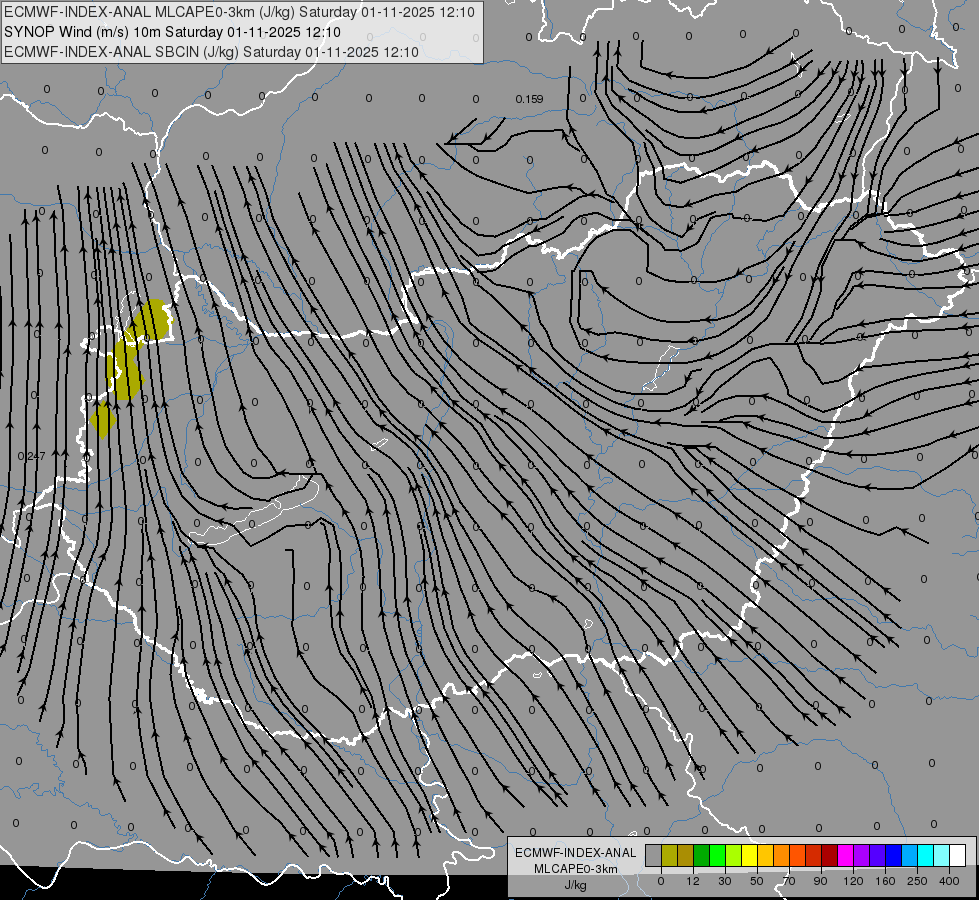979x900 pixels.
Task: Click the 0.247 map value
Action: (x=31, y=456)
